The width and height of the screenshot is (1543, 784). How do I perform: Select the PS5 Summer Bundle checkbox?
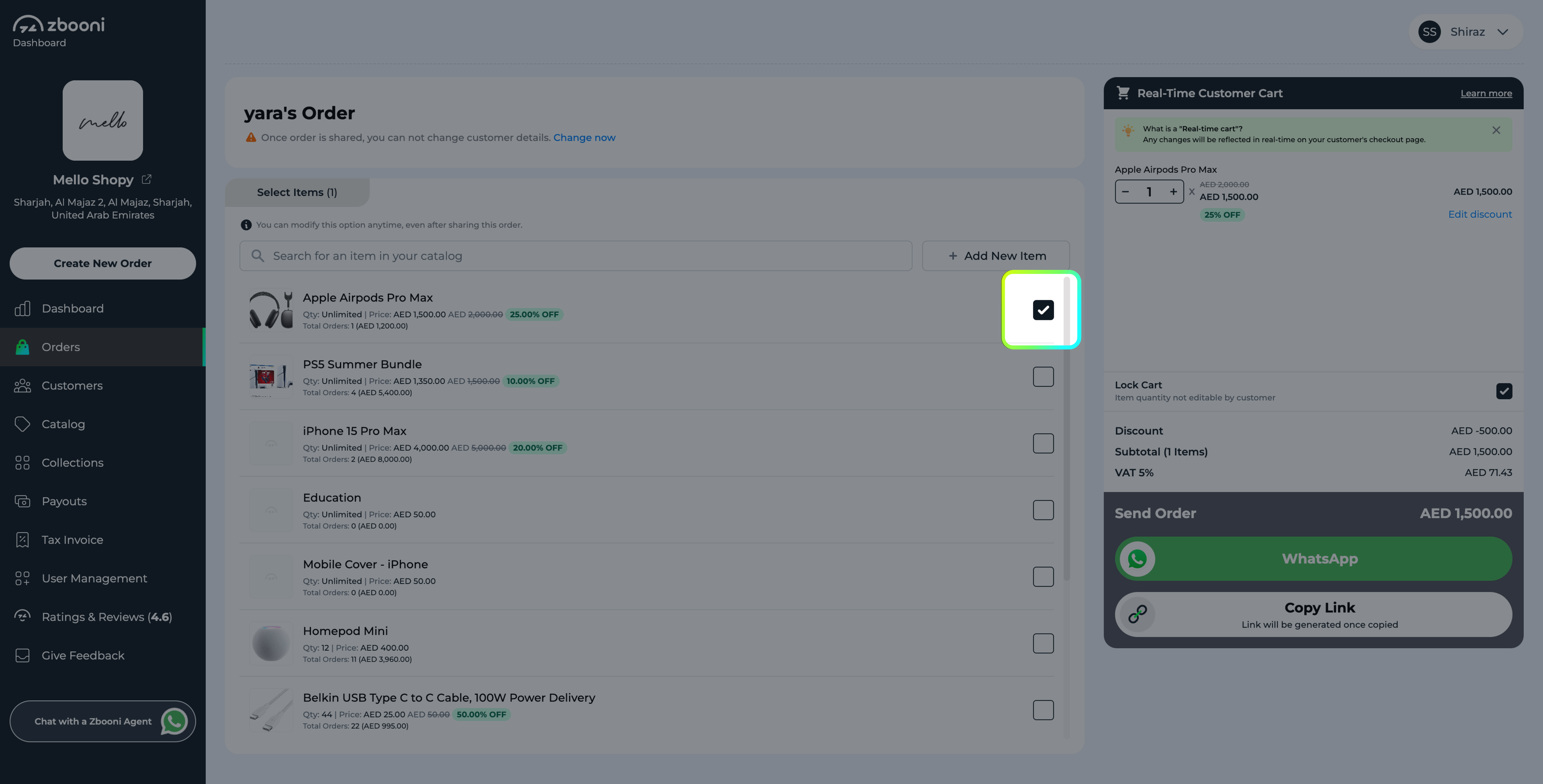[x=1043, y=377]
